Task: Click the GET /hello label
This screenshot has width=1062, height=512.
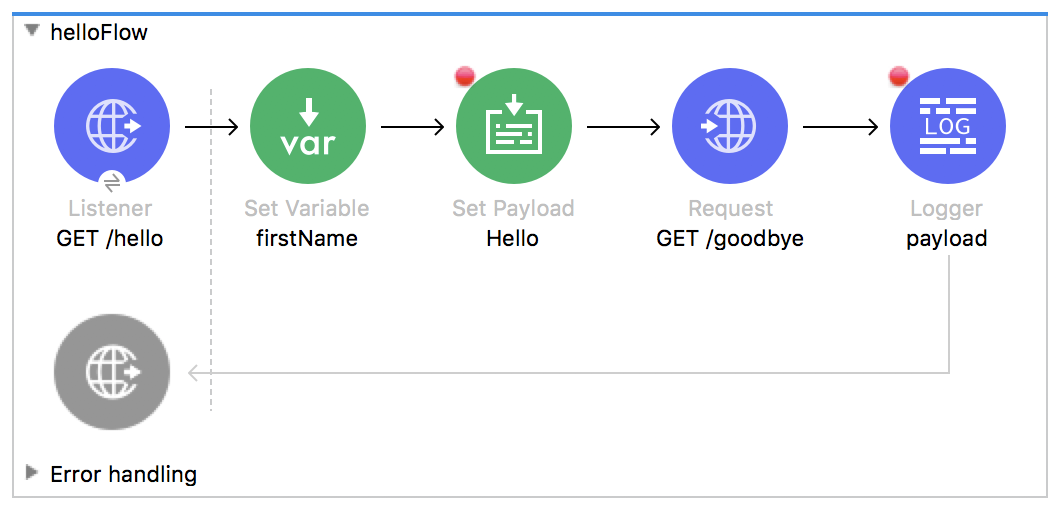Action: coord(110,238)
